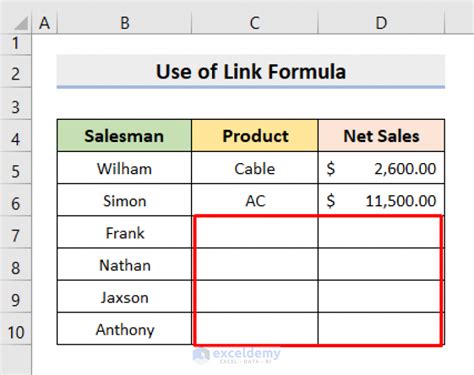Select column A header
The image size is (474, 375).
(x=45, y=23)
